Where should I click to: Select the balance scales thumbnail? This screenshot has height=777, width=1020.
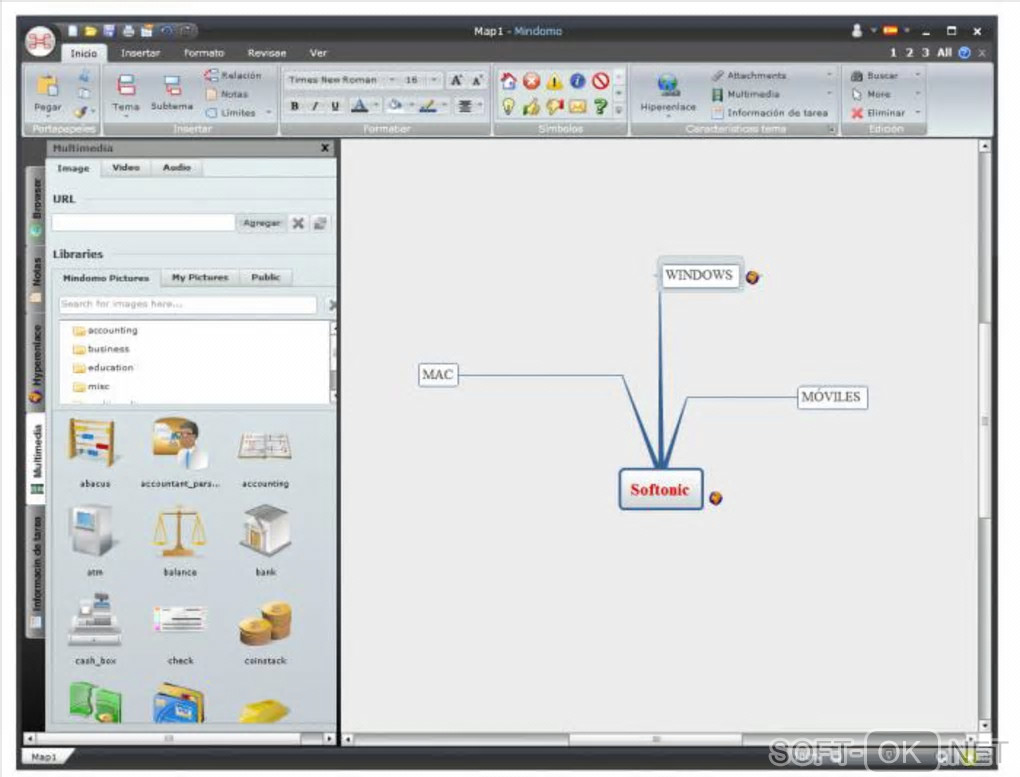(x=179, y=532)
